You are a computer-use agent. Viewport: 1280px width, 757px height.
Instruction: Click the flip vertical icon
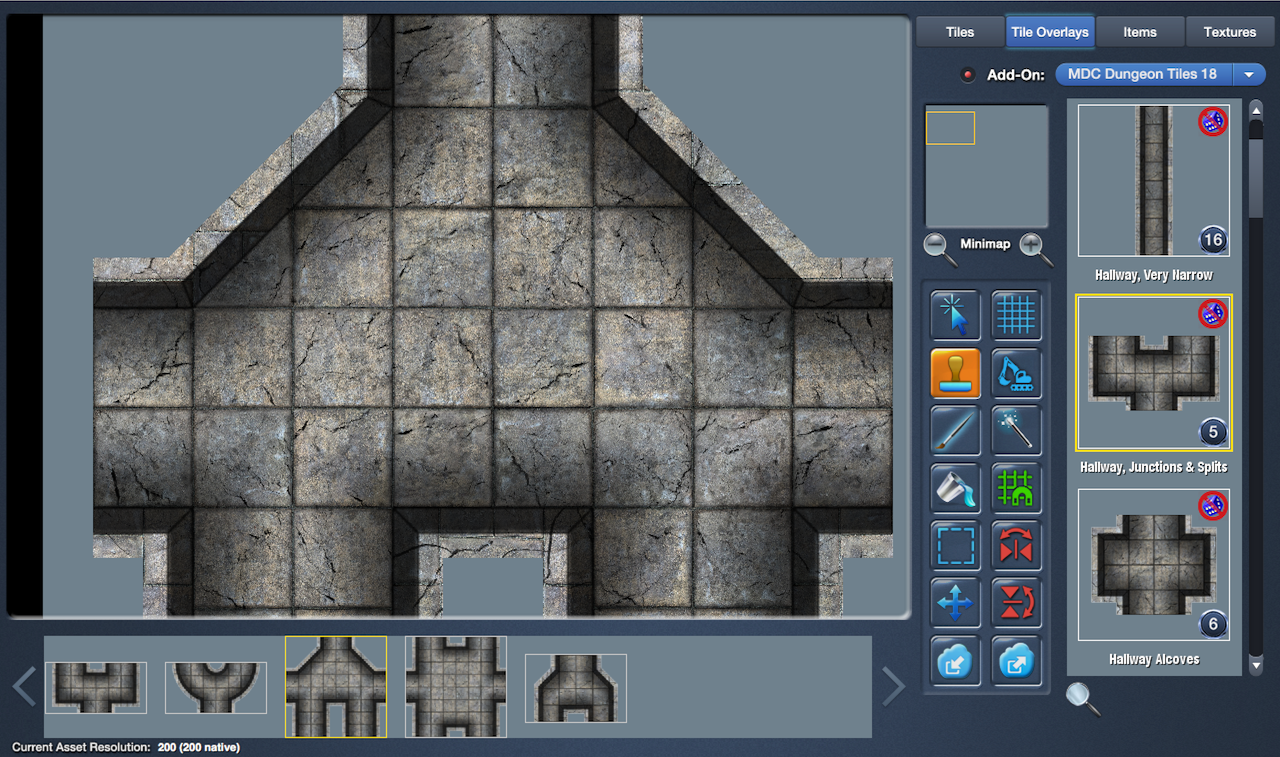[x=1016, y=603]
